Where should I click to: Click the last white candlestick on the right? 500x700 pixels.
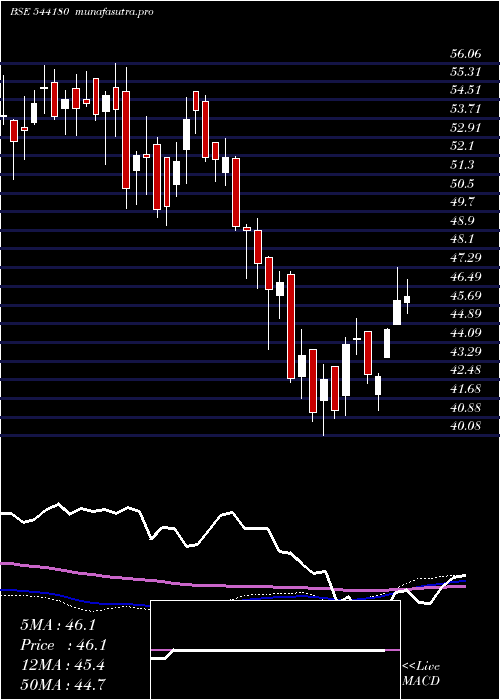[407, 299]
